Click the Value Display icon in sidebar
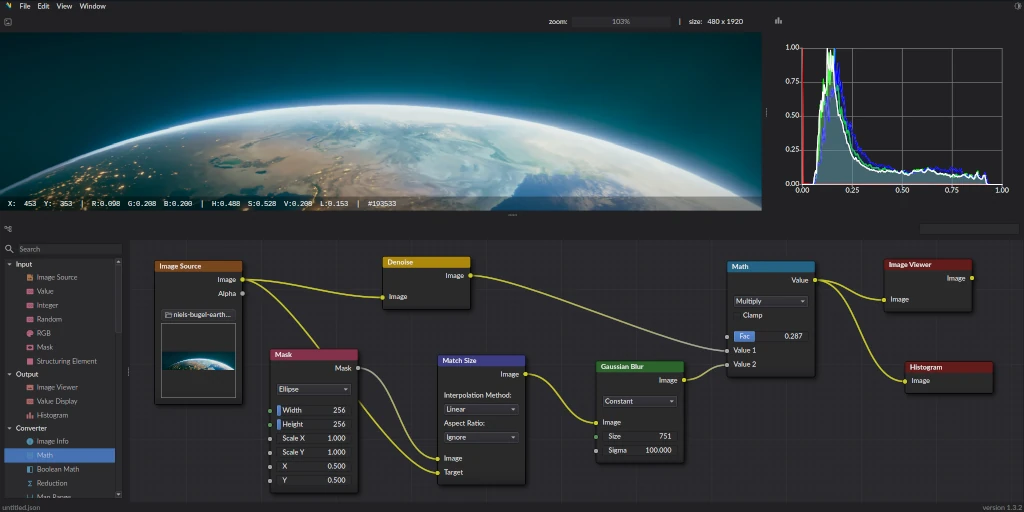Viewport: 1024px width, 512px height. (x=30, y=401)
